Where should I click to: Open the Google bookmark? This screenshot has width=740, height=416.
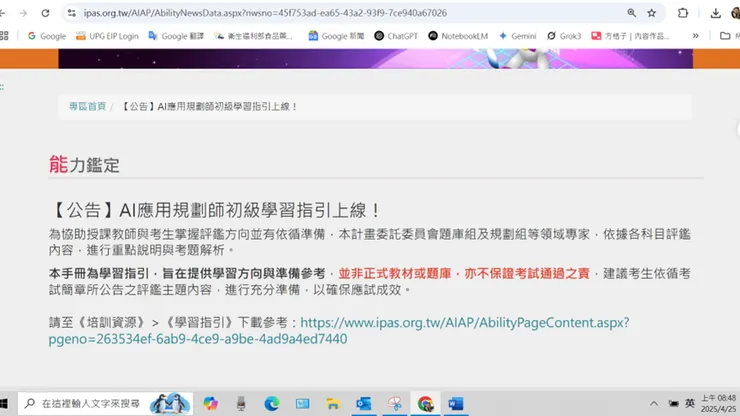tap(47, 36)
